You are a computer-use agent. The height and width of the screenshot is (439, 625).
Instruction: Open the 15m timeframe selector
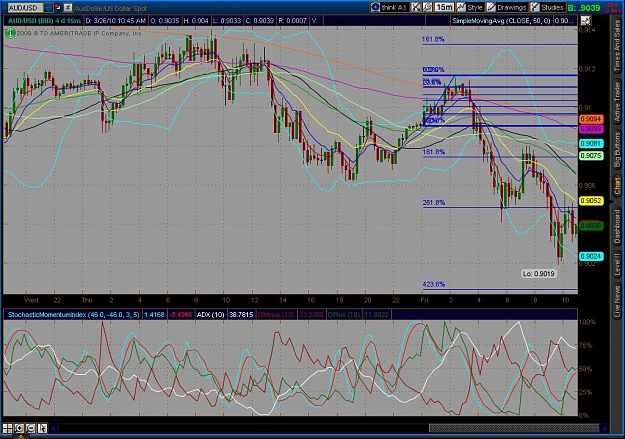coord(444,7)
